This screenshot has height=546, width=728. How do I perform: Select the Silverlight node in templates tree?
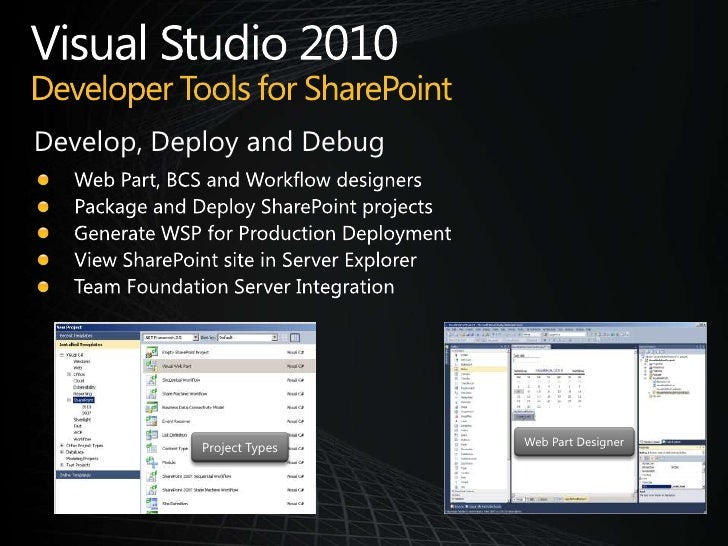[82, 420]
